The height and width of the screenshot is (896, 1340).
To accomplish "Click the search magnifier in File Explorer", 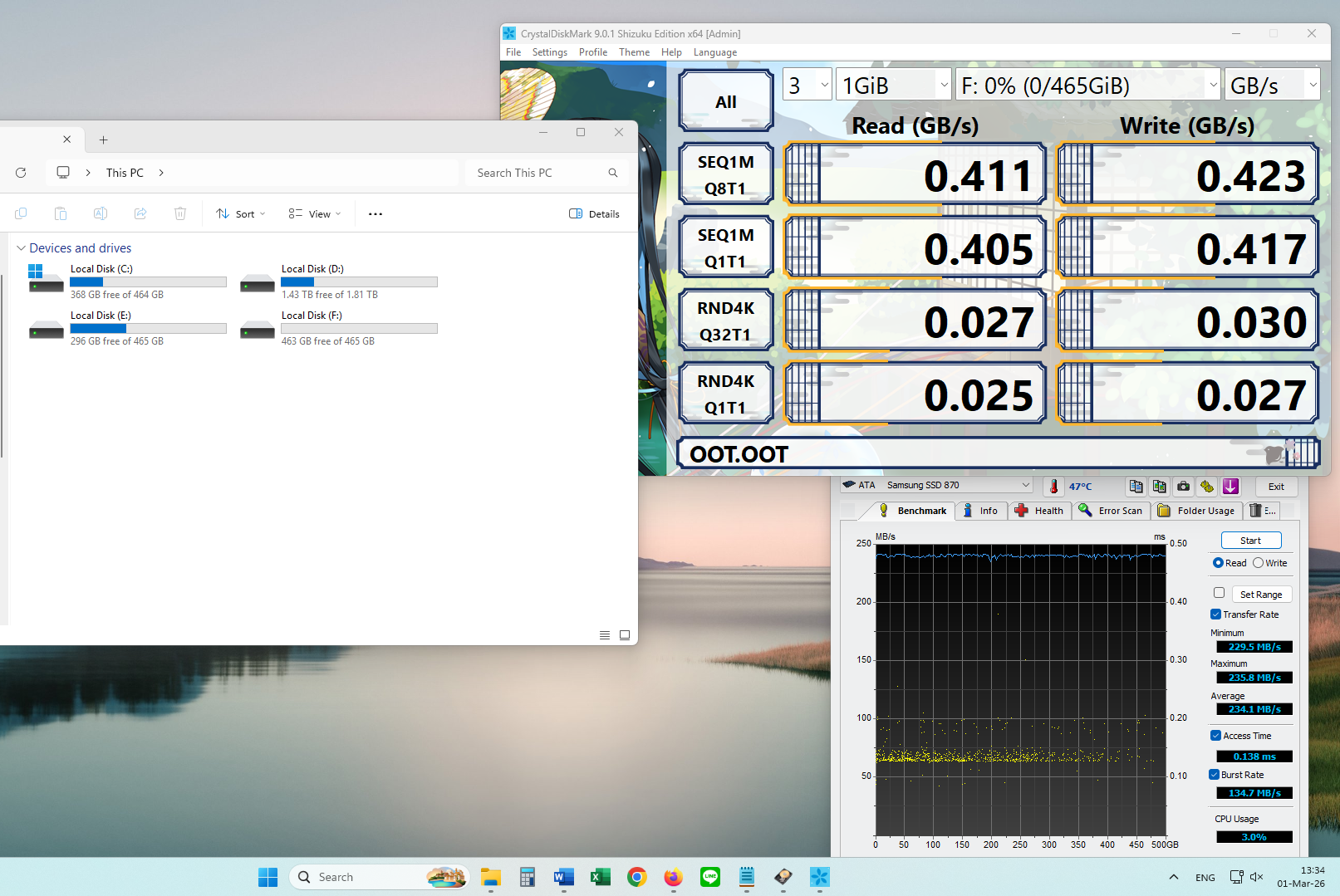I will pyautogui.click(x=612, y=173).
